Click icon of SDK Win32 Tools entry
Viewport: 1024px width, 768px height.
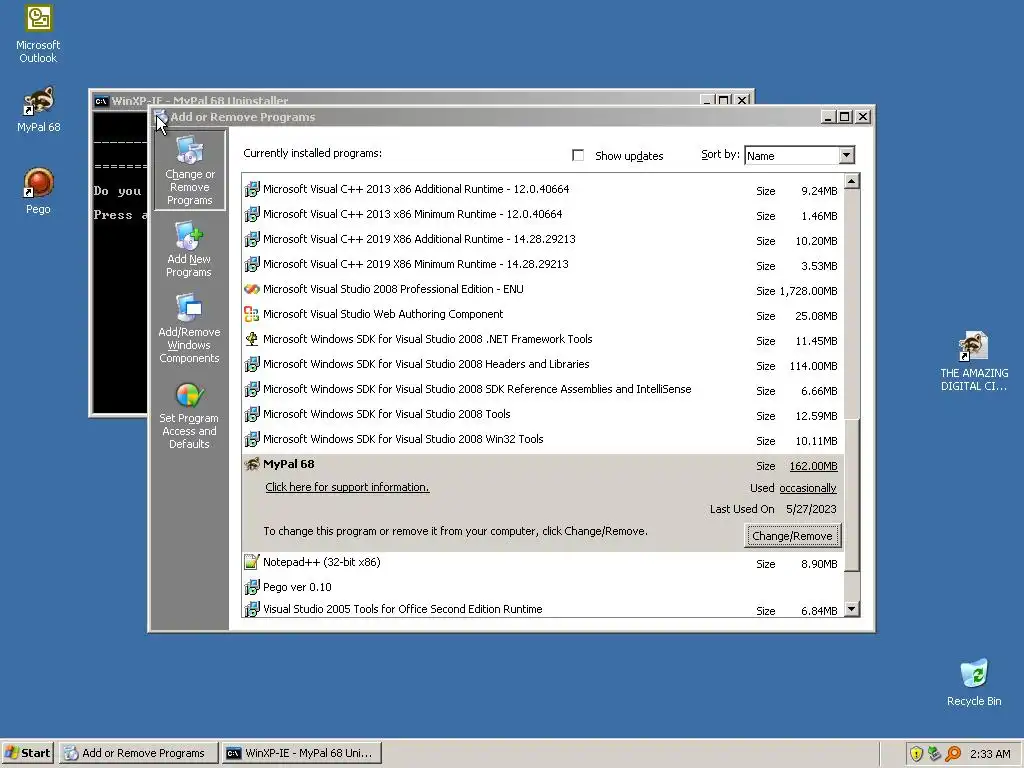tap(251, 440)
